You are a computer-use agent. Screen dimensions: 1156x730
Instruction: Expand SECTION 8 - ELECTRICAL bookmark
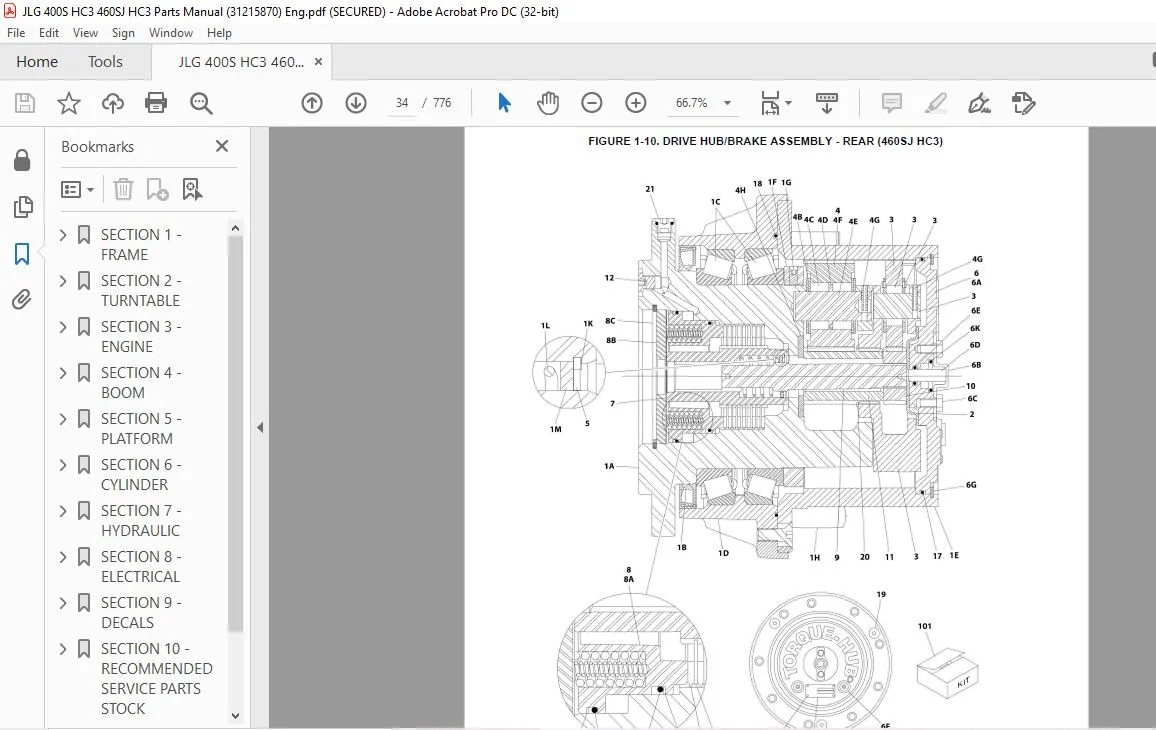(x=63, y=557)
